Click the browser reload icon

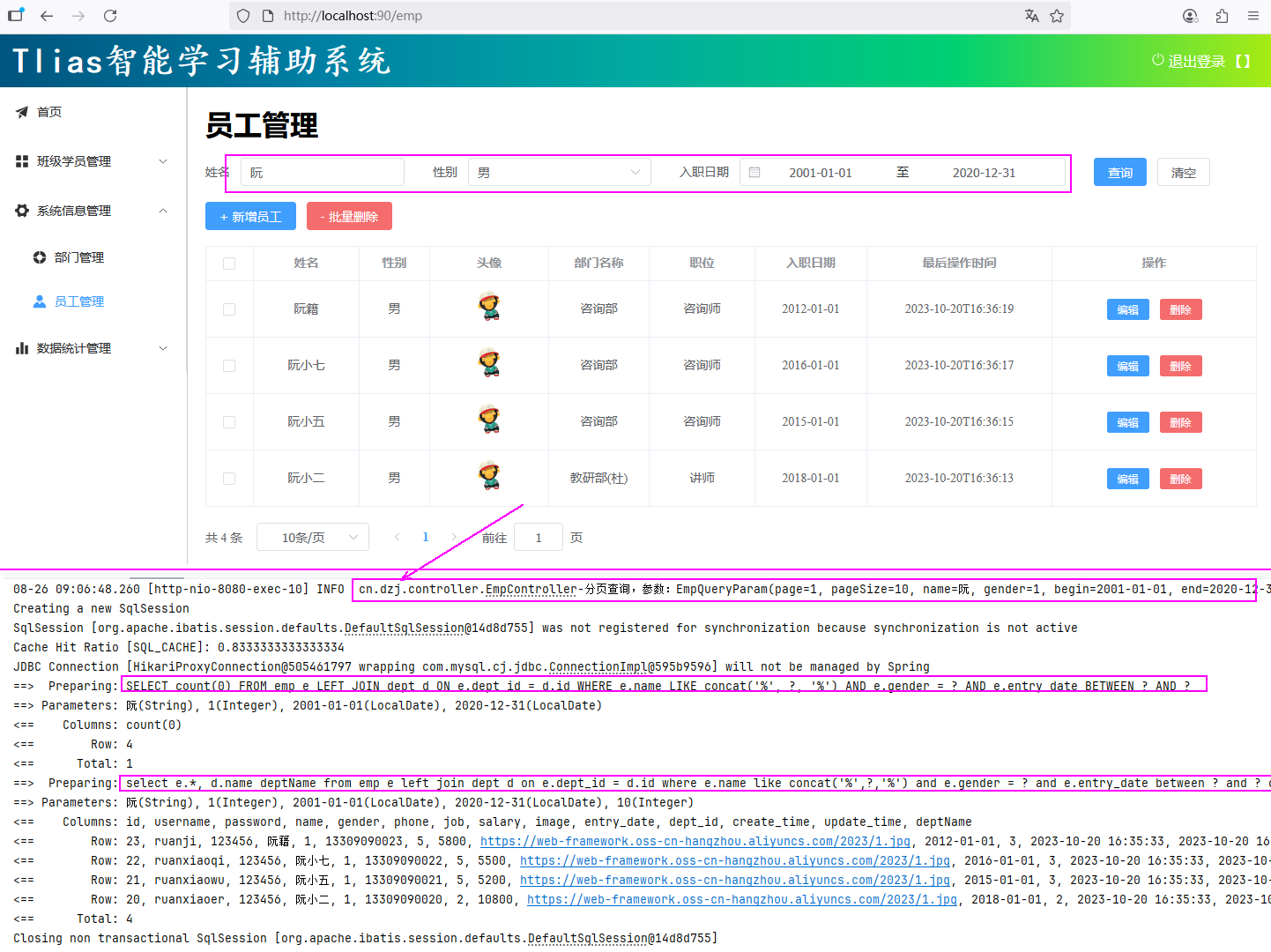110,16
